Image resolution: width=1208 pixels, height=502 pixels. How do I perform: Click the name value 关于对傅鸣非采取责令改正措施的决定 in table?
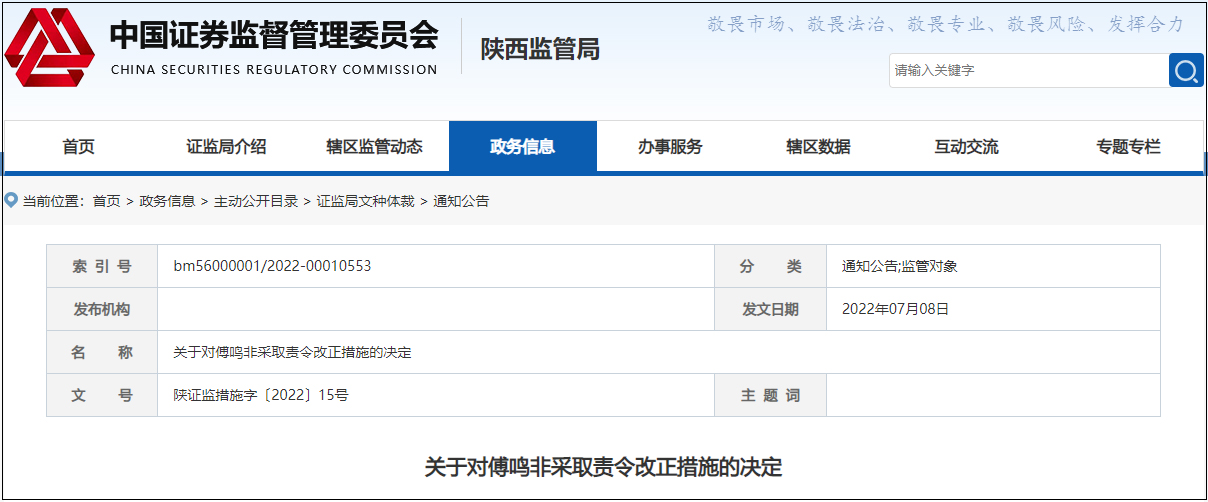pos(292,352)
